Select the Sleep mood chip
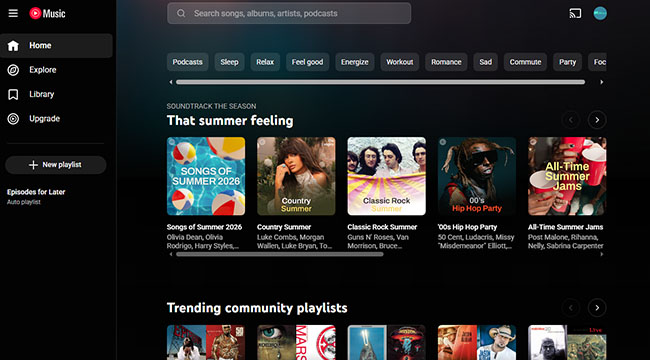 pos(229,62)
